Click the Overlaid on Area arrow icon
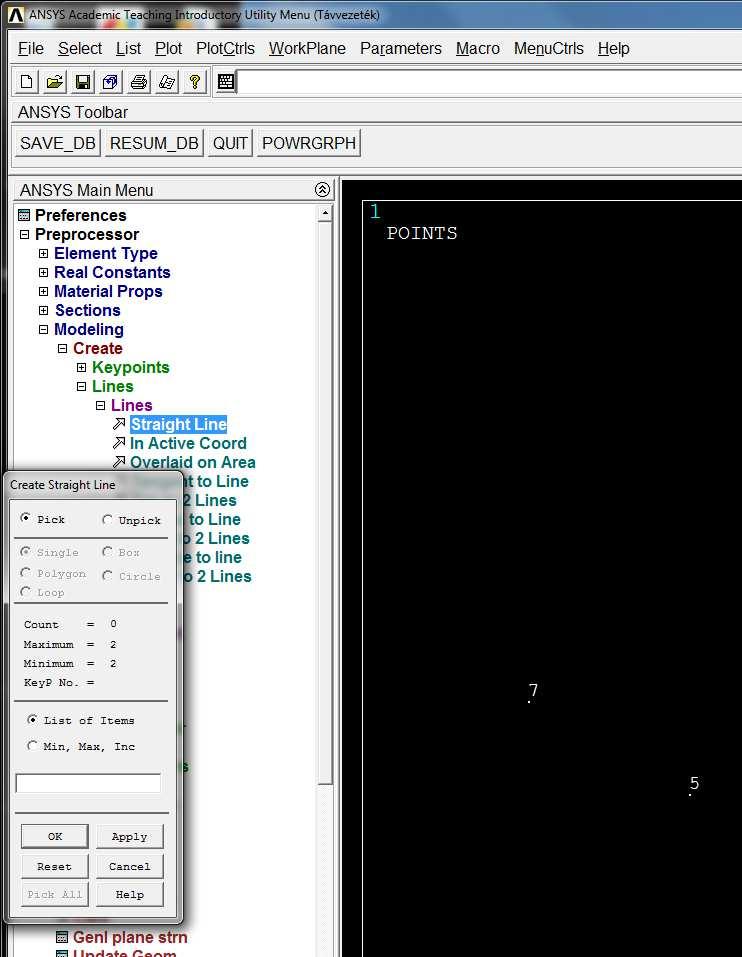 click(119, 462)
